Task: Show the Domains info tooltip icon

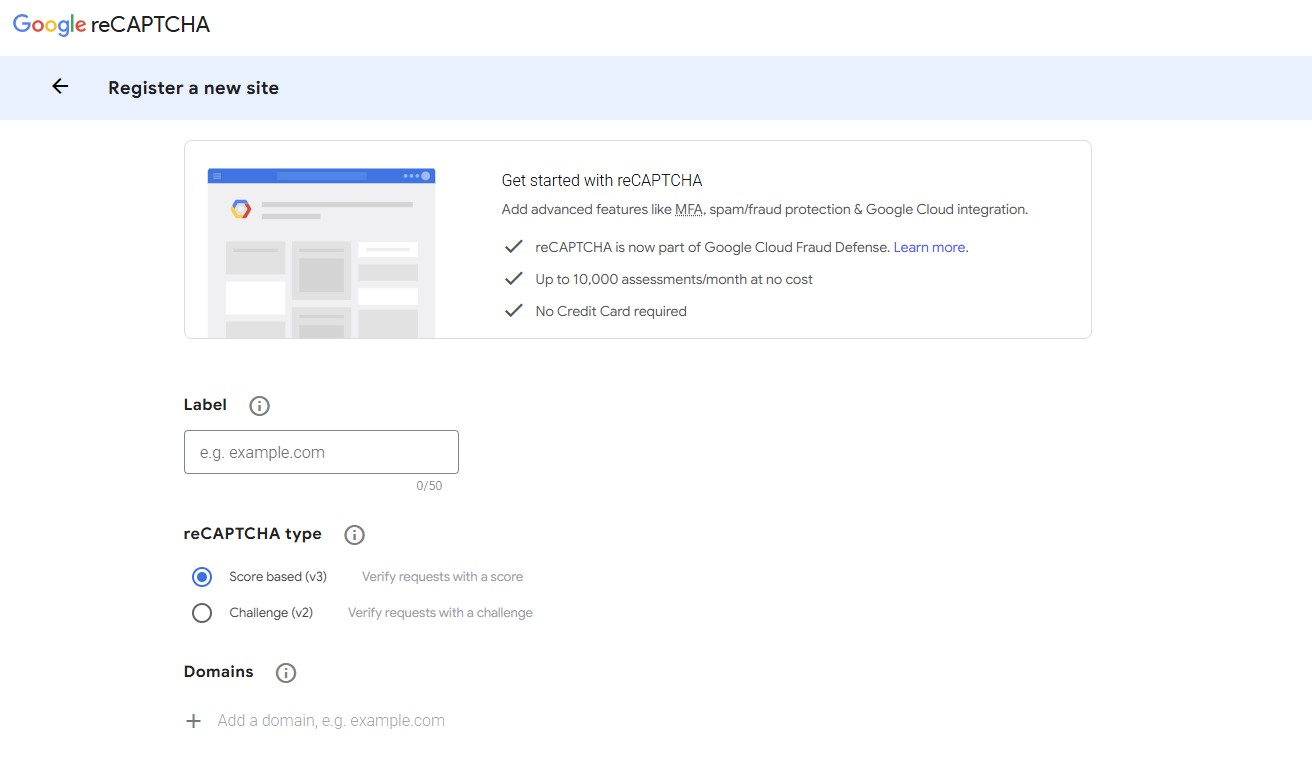Action: [x=286, y=673]
